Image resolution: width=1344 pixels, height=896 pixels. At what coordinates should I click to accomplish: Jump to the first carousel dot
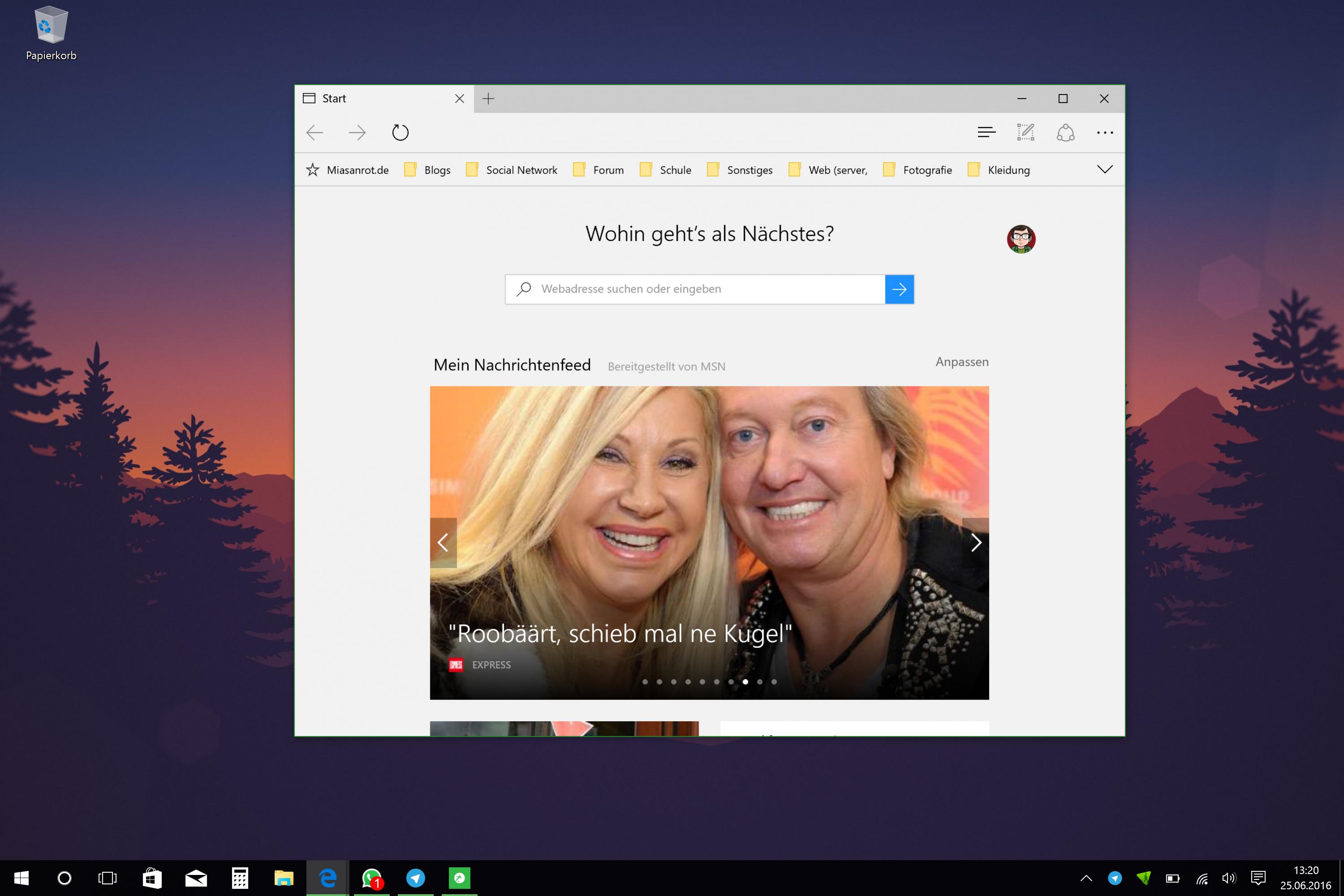(x=645, y=682)
